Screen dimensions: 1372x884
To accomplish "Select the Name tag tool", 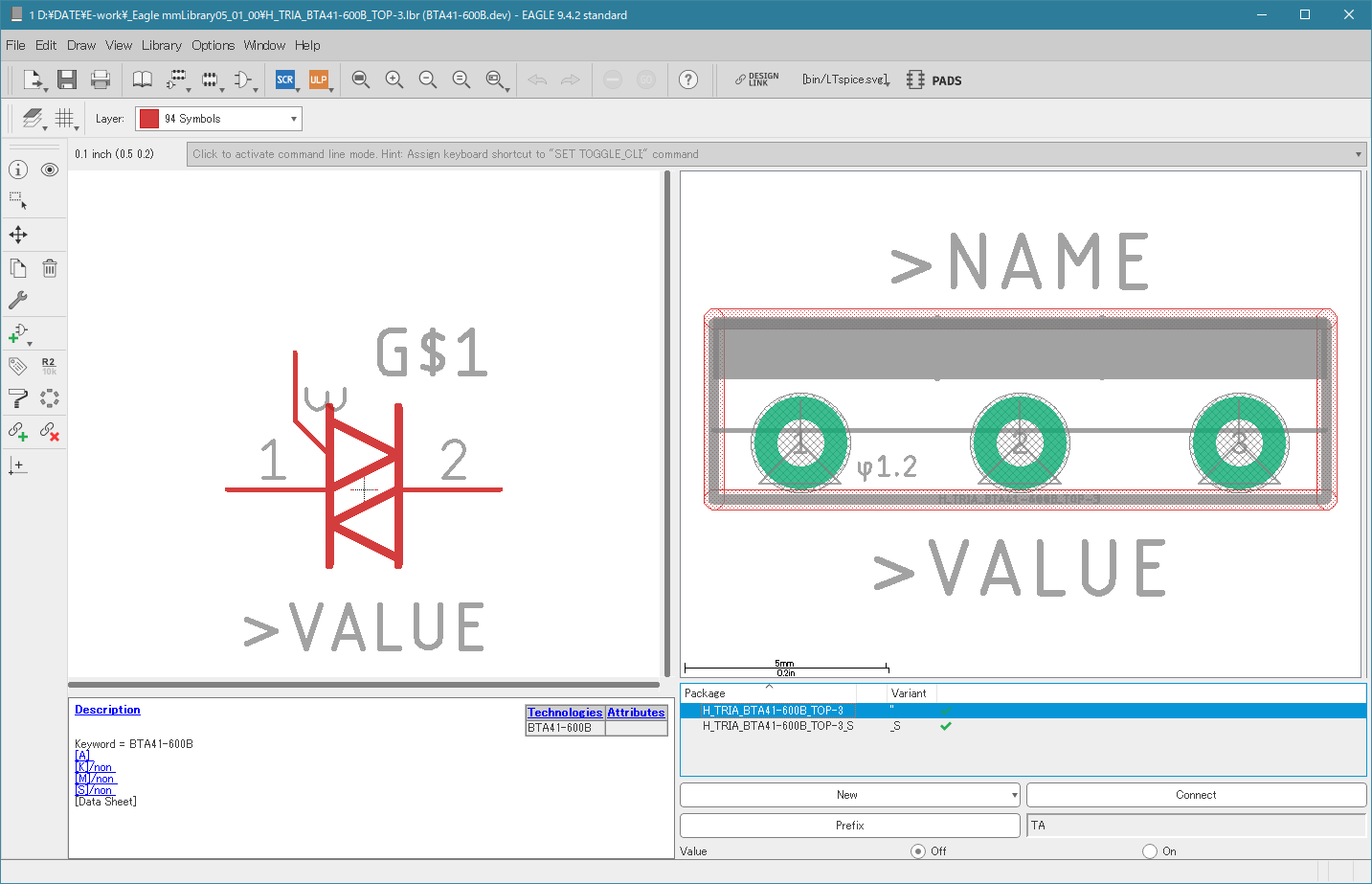I will 18,366.
